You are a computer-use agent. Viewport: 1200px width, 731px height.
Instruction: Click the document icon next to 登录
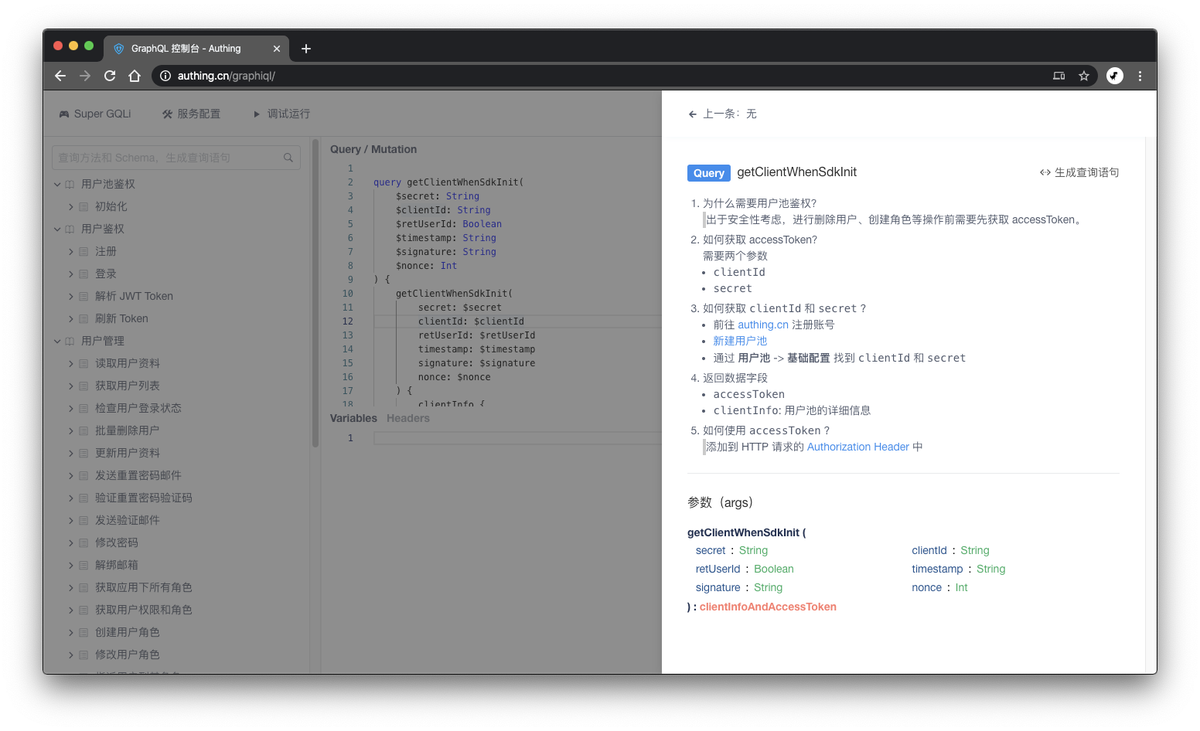click(x=84, y=274)
